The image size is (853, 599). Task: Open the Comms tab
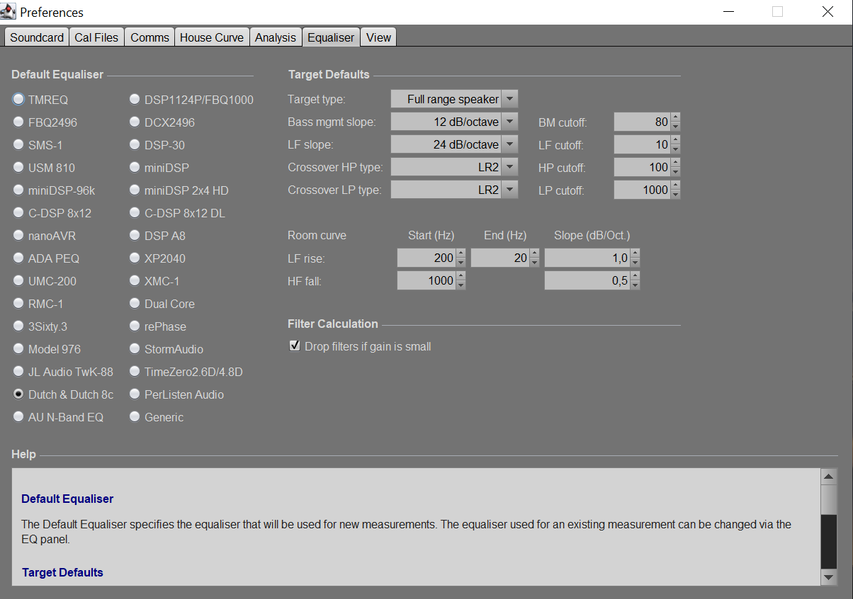(x=150, y=38)
